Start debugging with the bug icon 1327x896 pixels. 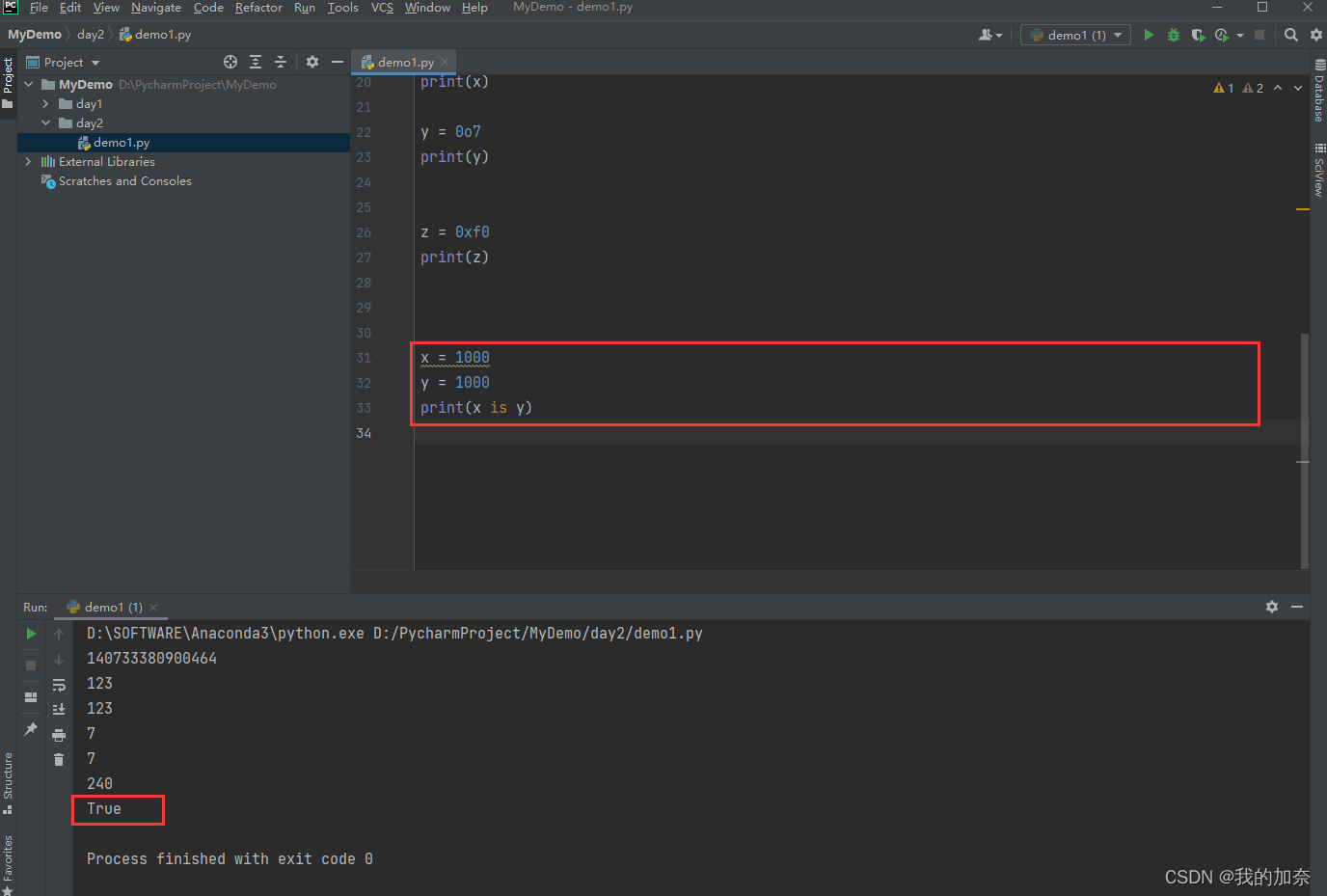pyautogui.click(x=1174, y=35)
